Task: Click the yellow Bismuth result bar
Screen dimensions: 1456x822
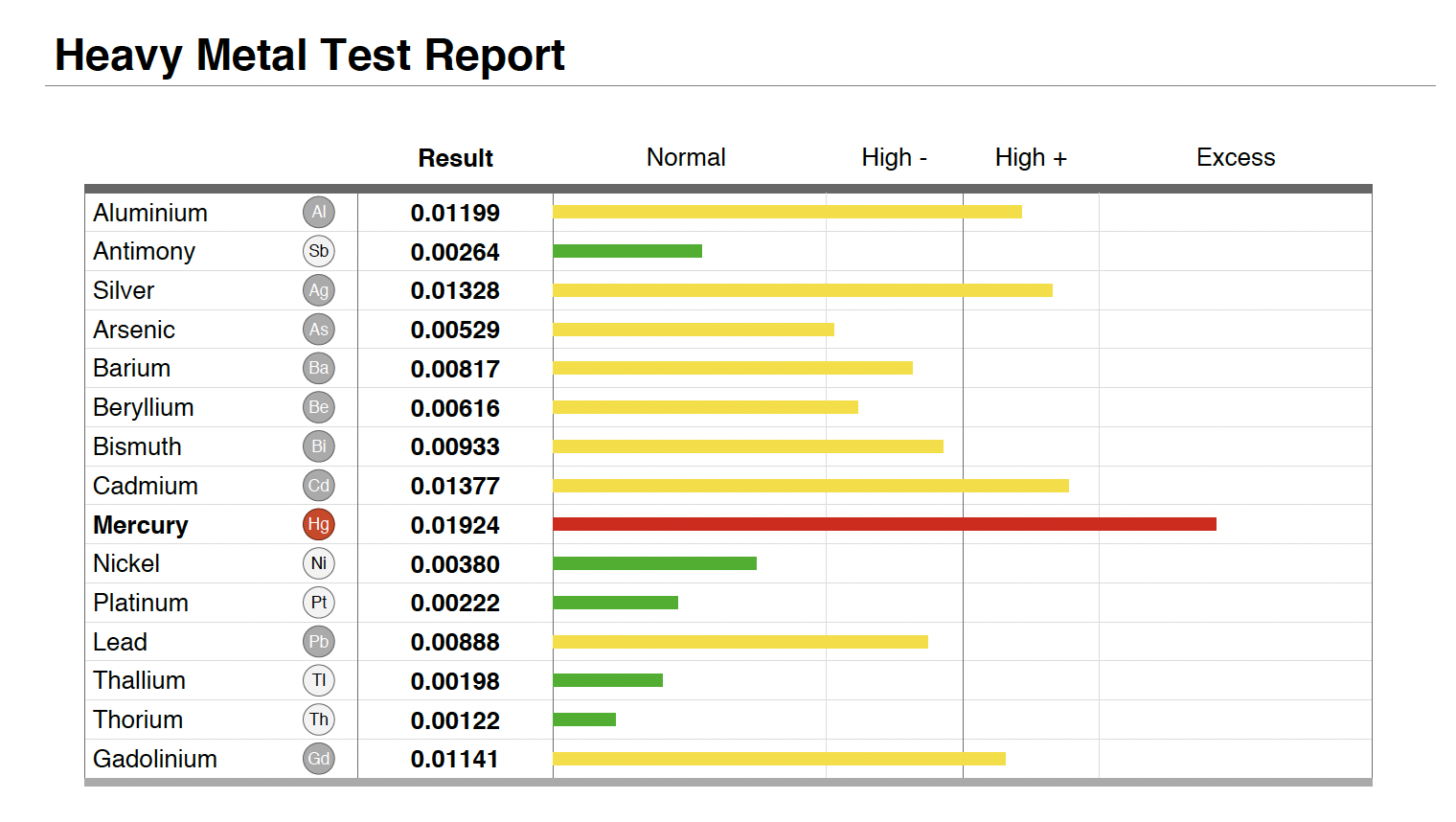Action: pyautogui.click(x=748, y=446)
